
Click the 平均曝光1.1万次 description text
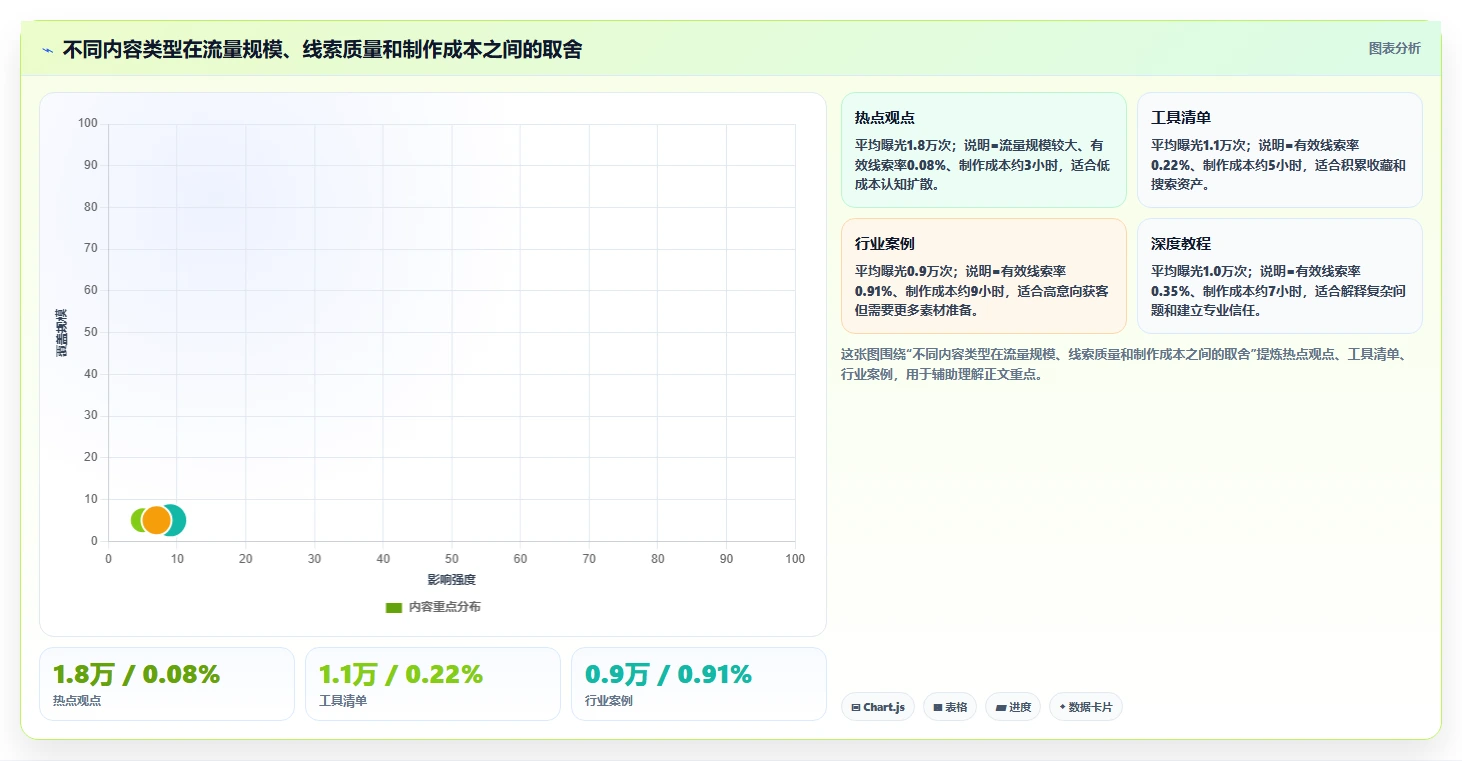click(1279, 165)
